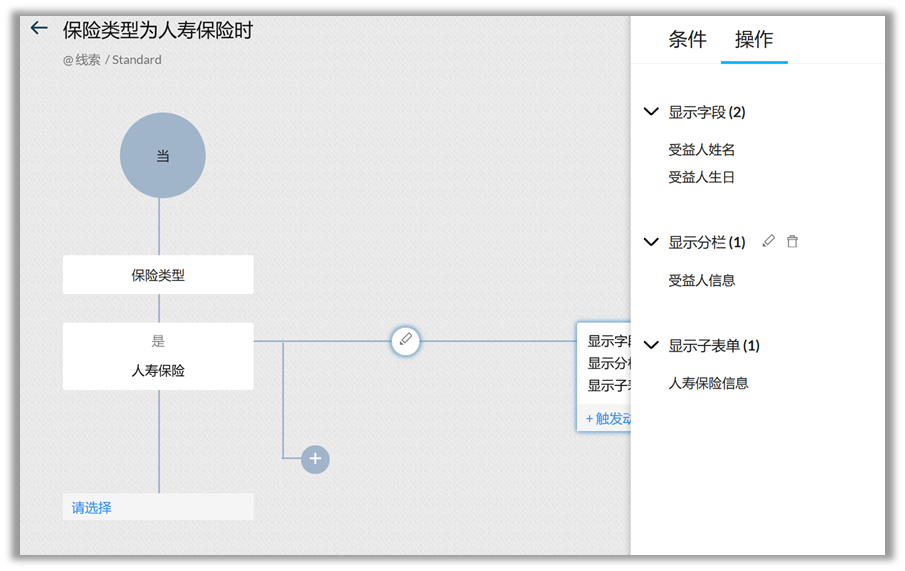
Task: Switch to the 条件 tab
Action: (x=687, y=39)
